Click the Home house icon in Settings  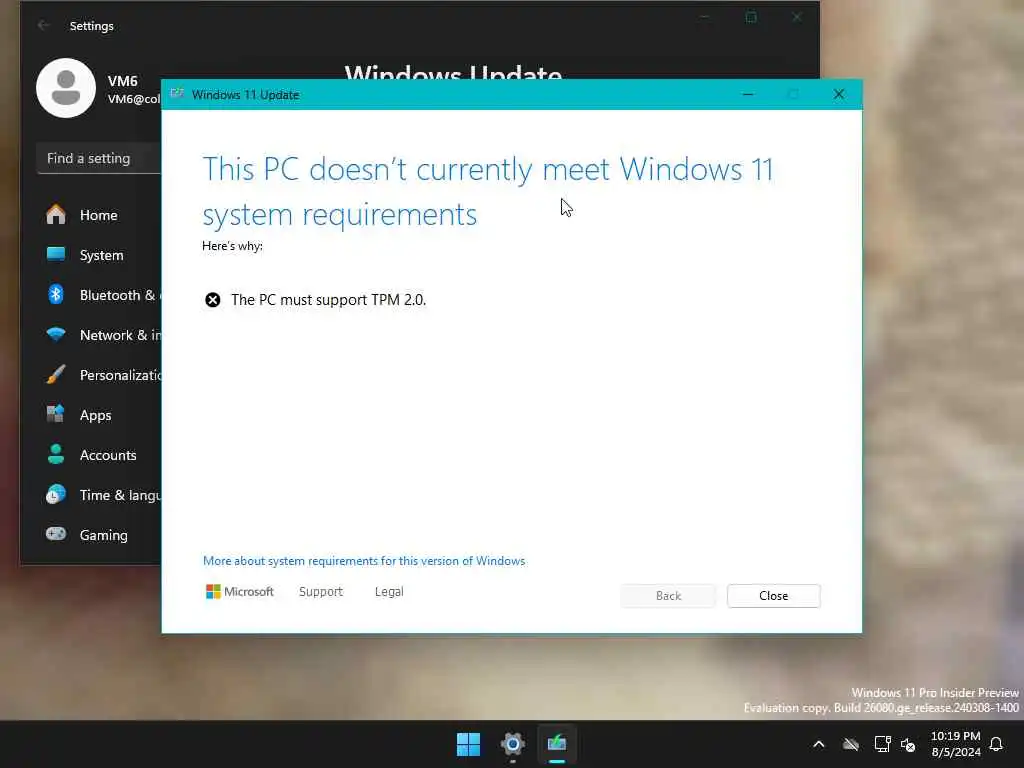[56, 214]
